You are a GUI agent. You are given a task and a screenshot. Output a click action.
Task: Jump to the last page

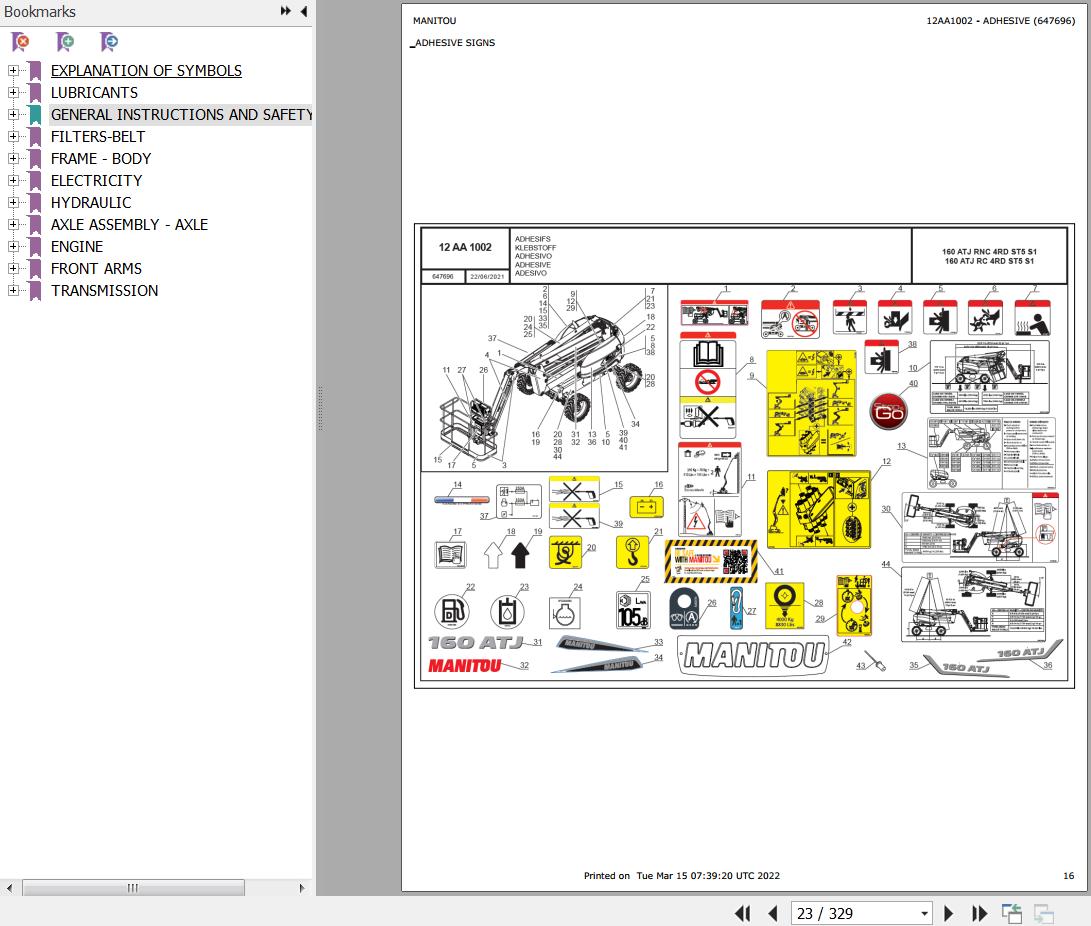(979, 913)
